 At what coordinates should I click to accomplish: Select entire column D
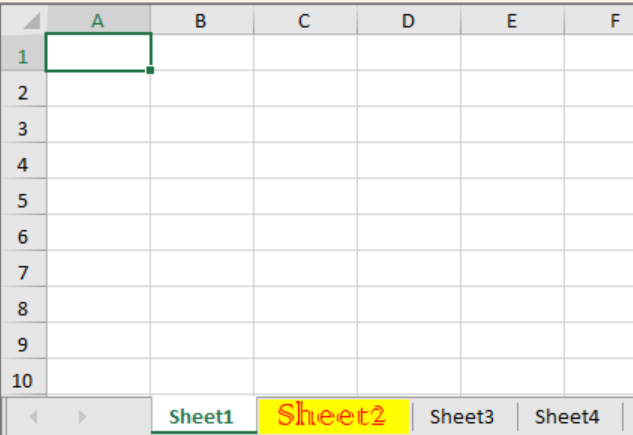(408, 20)
